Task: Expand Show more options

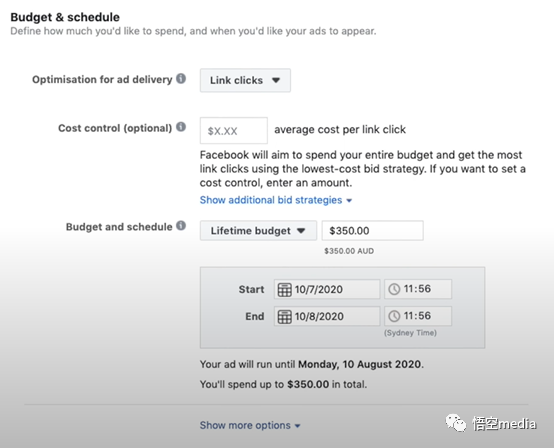Action: pos(250,425)
